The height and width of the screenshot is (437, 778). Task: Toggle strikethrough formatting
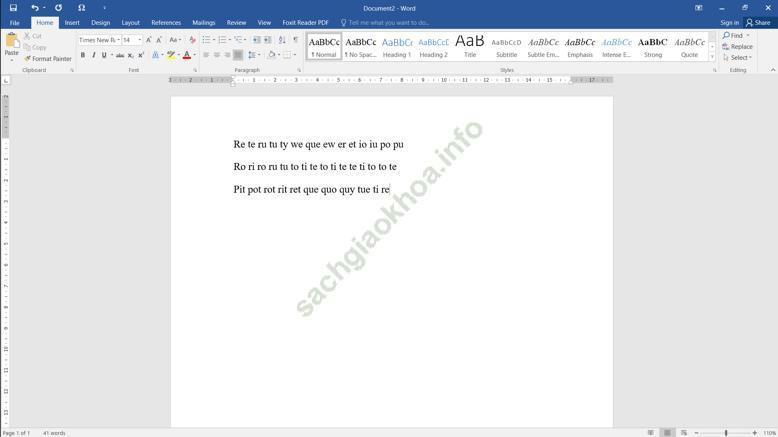pos(120,55)
